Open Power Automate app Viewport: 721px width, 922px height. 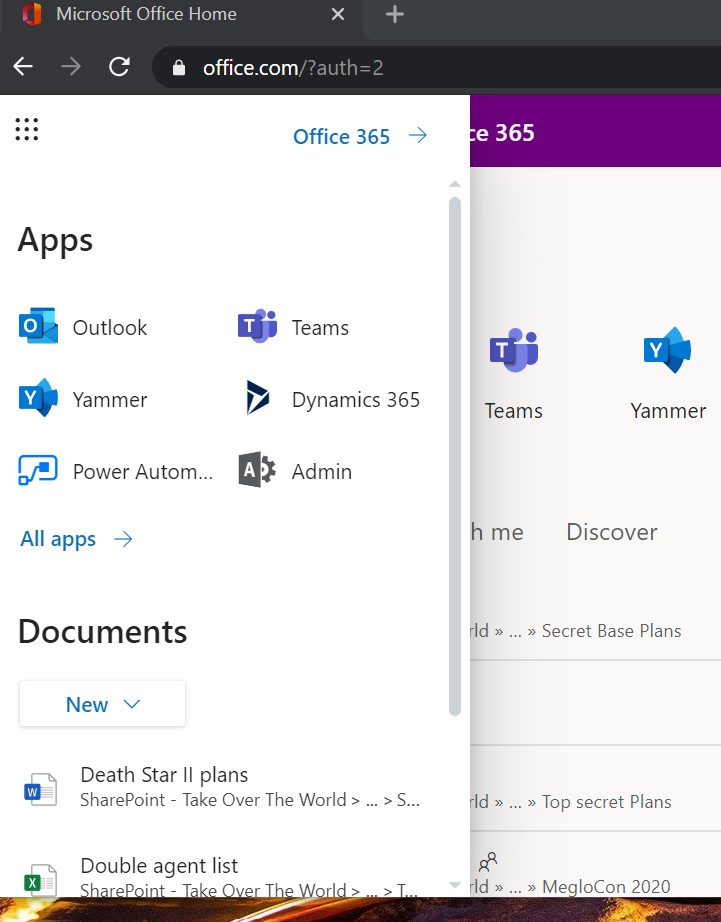(x=116, y=471)
